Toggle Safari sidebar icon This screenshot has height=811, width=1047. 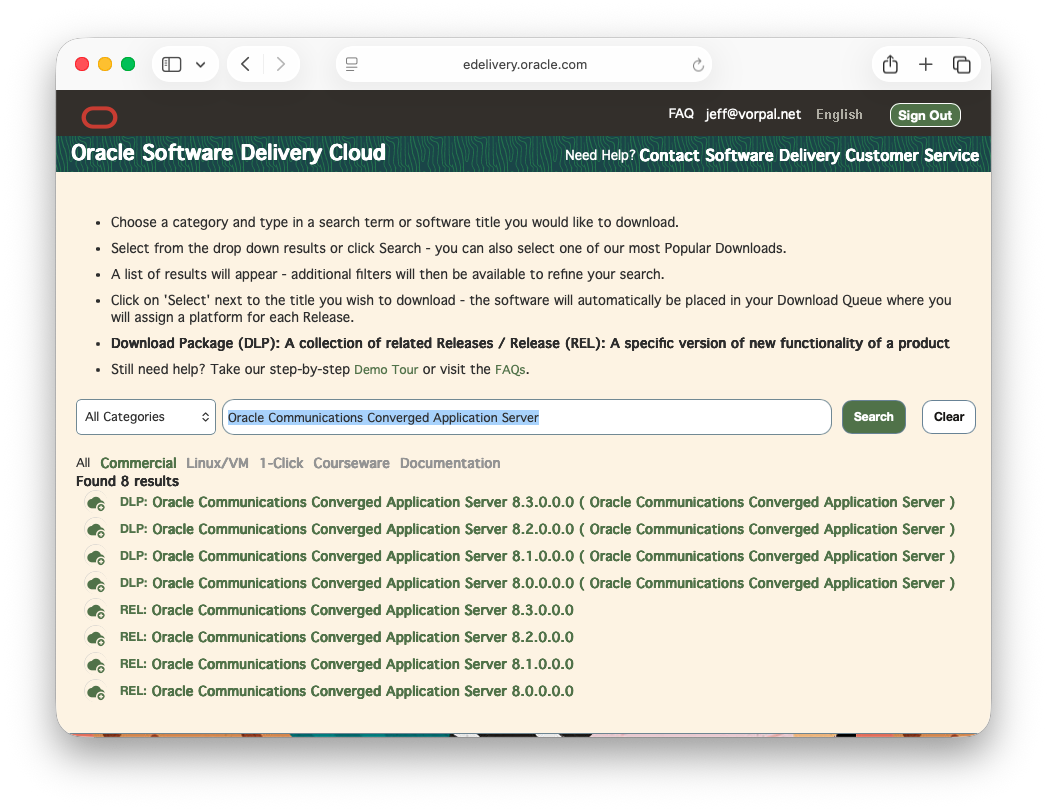coord(172,65)
